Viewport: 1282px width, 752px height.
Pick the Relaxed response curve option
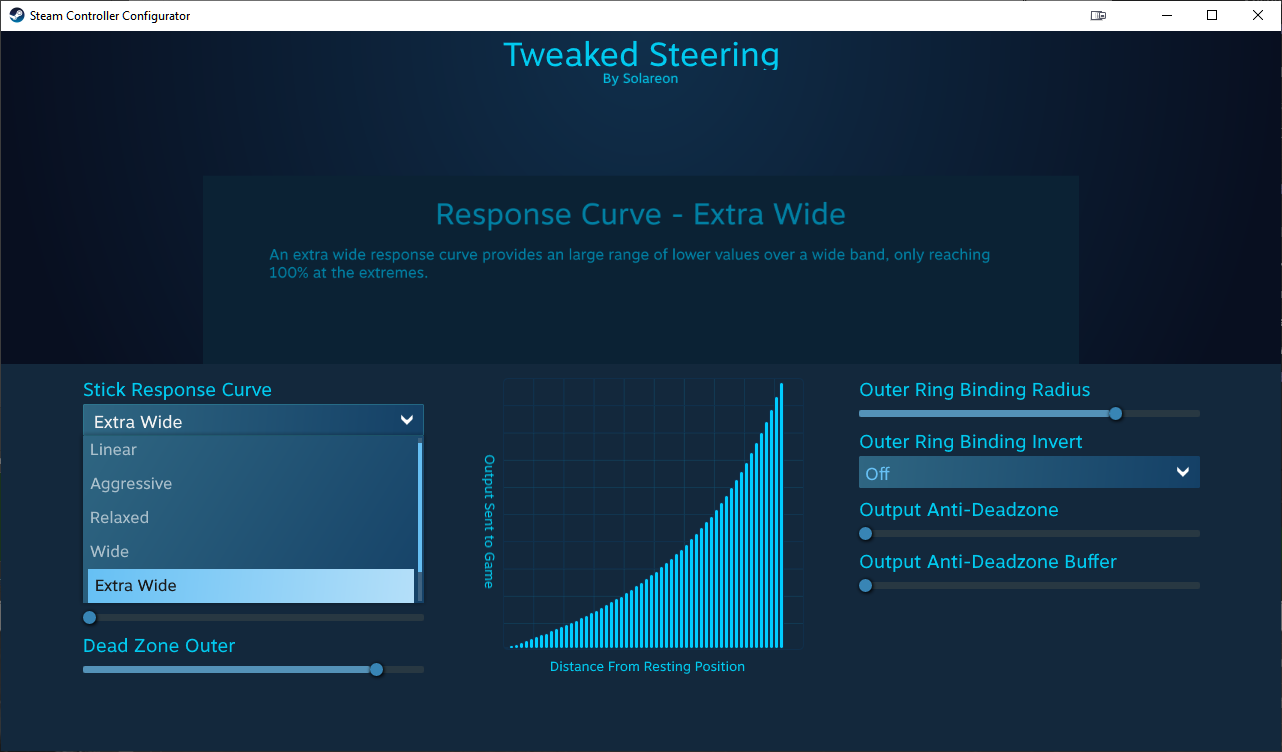[x=251, y=518]
